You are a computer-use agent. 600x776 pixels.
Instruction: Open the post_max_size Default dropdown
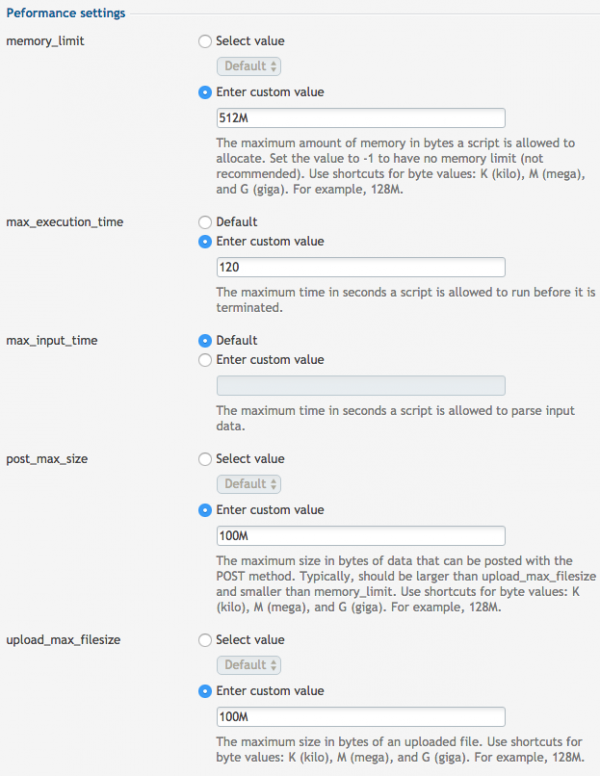pyautogui.click(x=249, y=484)
